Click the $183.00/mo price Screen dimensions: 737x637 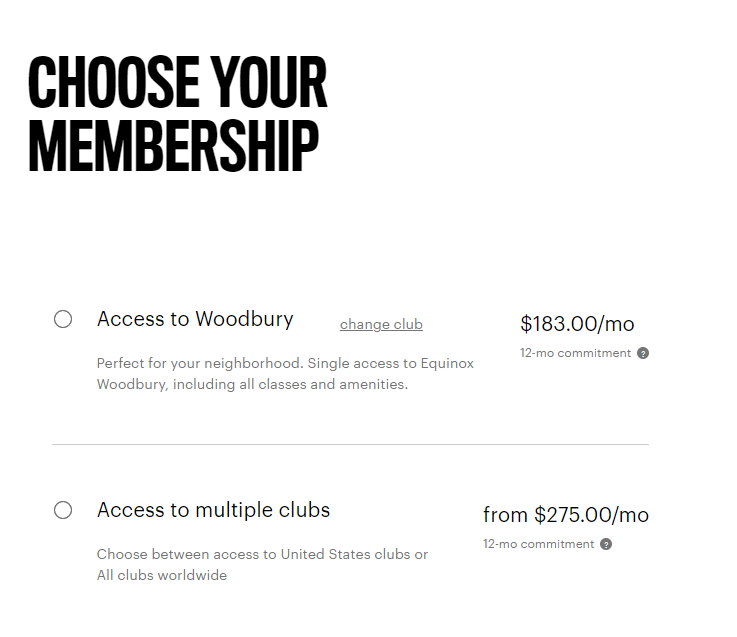[x=577, y=324]
